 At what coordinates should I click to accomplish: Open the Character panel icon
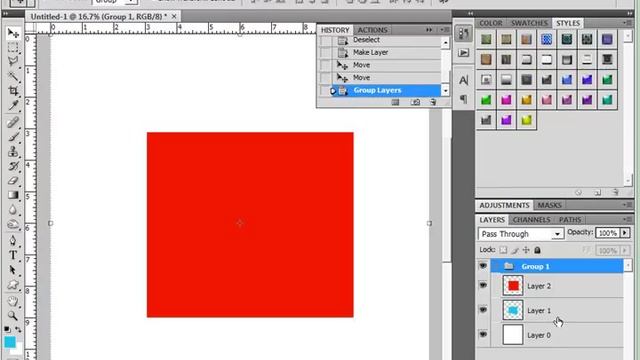(x=464, y=80)
